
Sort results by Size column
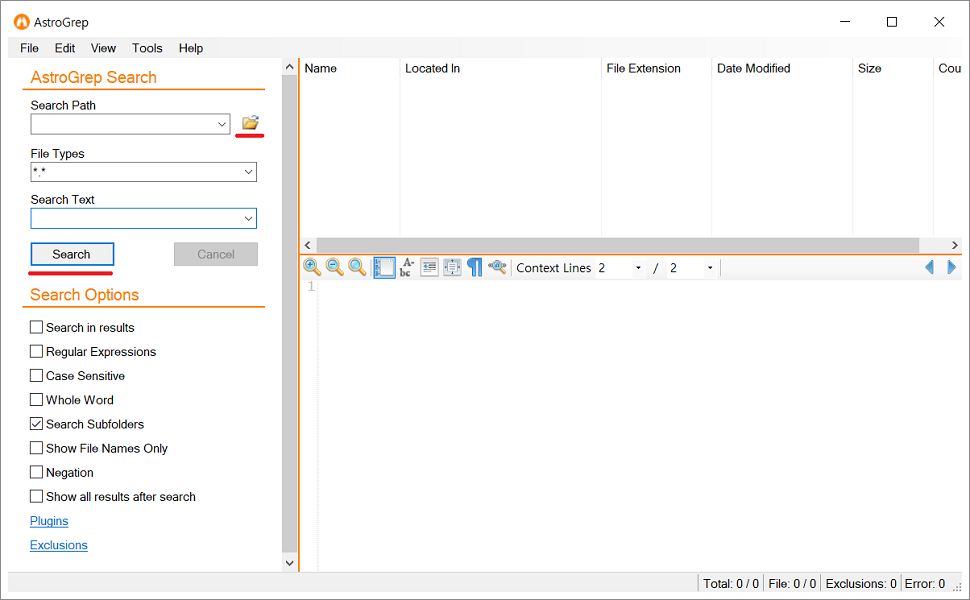pyautogui.click(x=893, y=69)
